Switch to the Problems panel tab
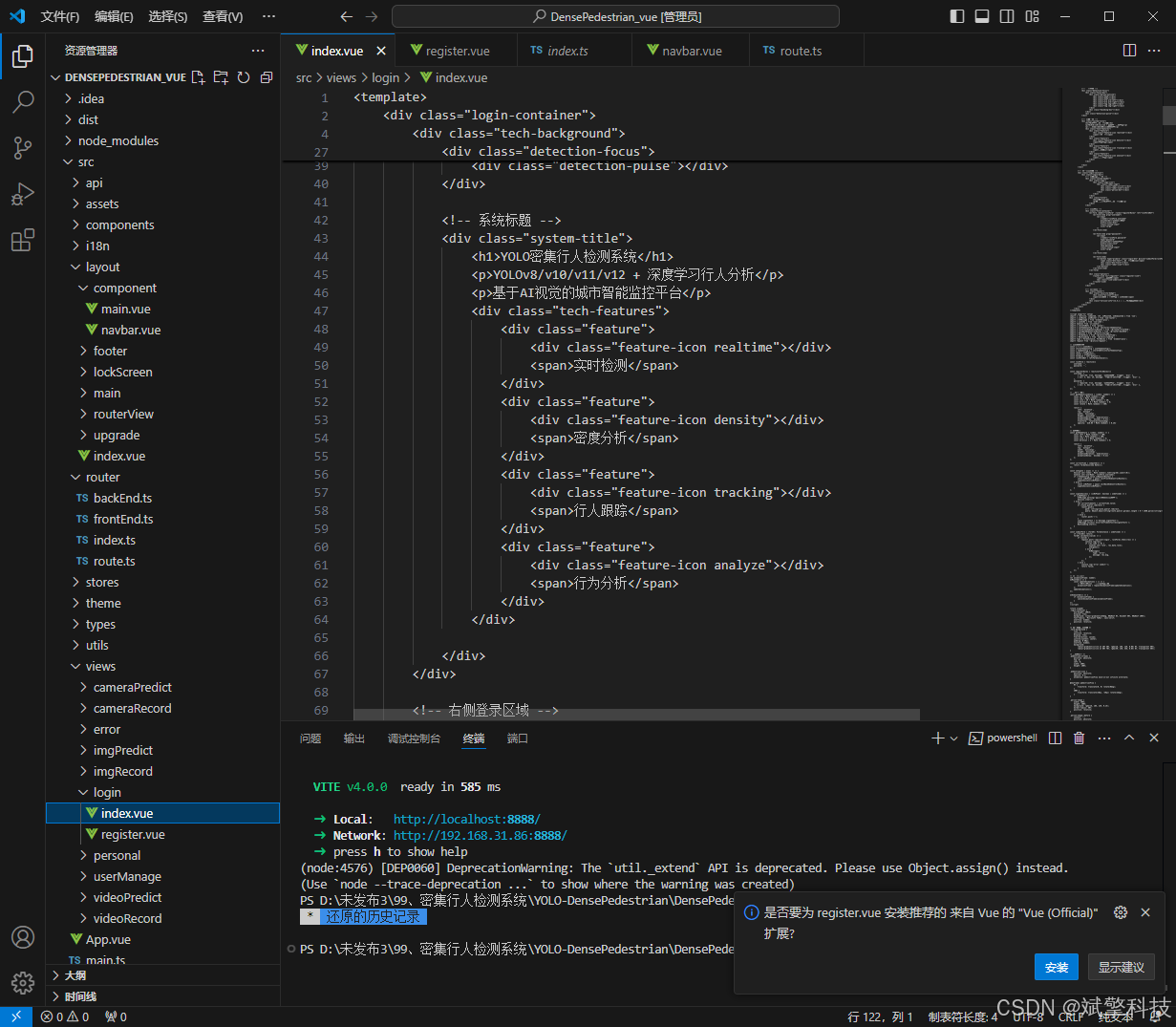The image size is (1176, 1027). 310,738
